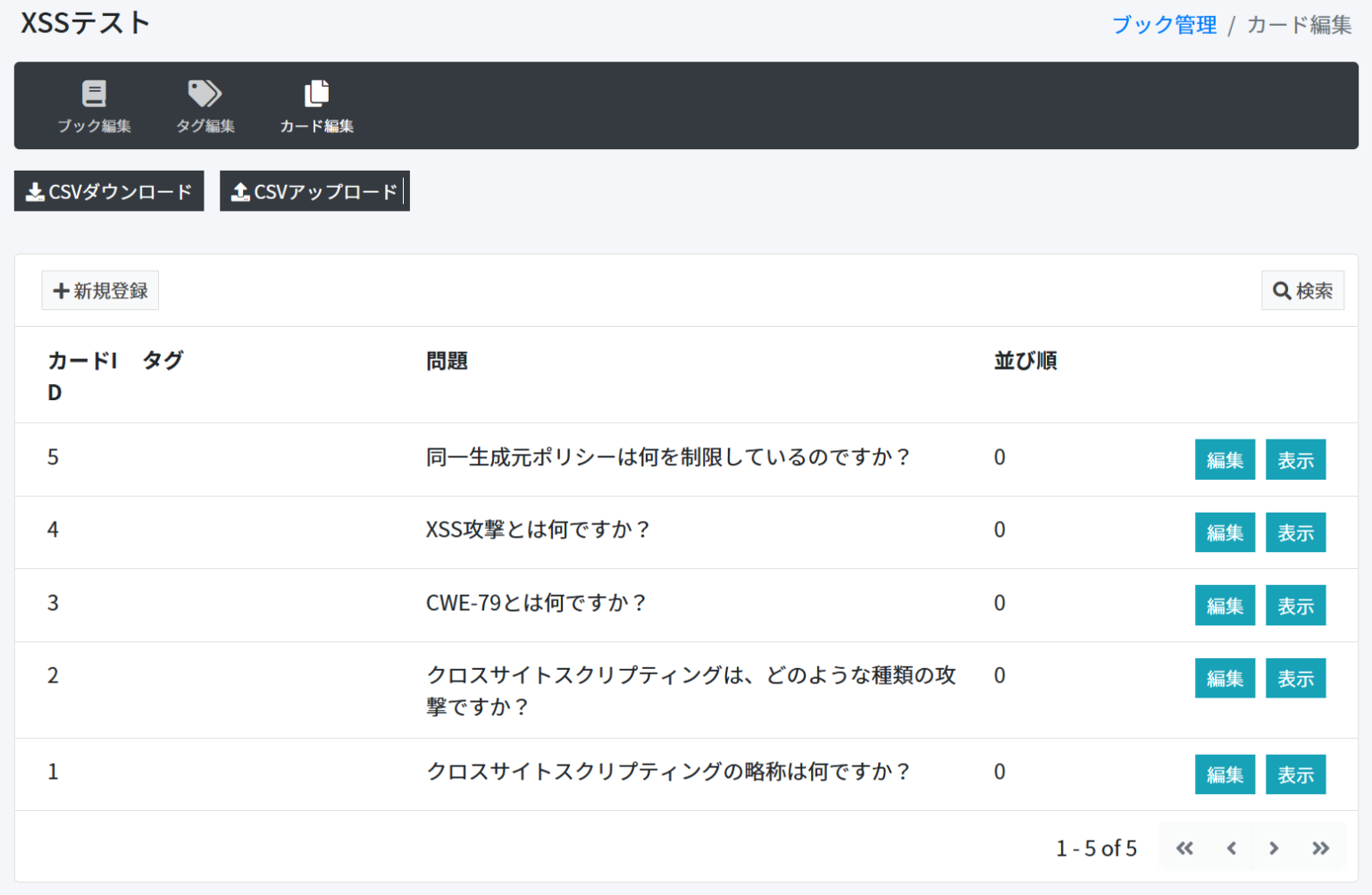The height and width of the screenshot is (895, 1372).
Task: Edit the XSS攻撃 card row
Action: pyautogui.click(x=1225, y=532)
